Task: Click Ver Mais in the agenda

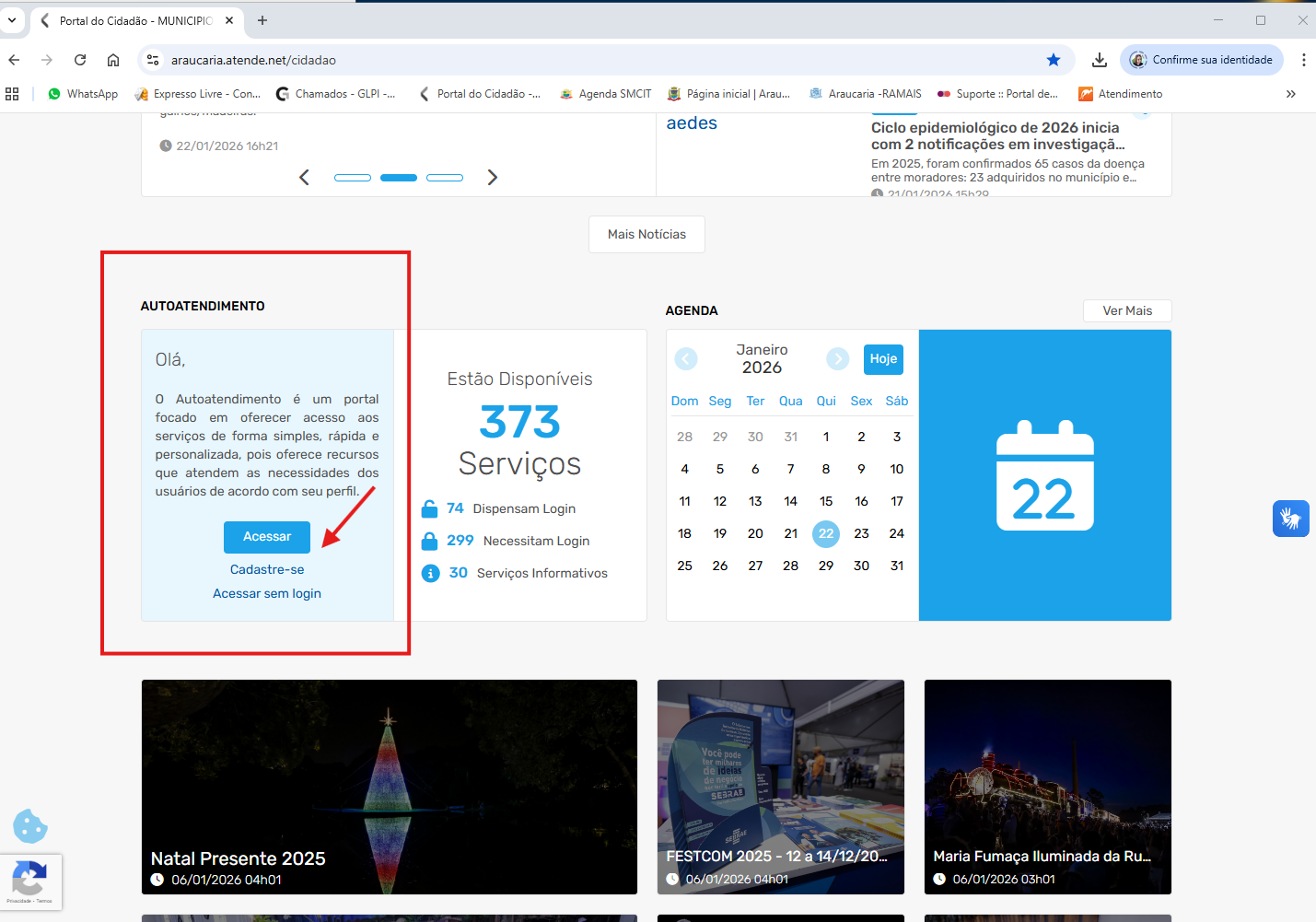Action: click(1127, 310)
